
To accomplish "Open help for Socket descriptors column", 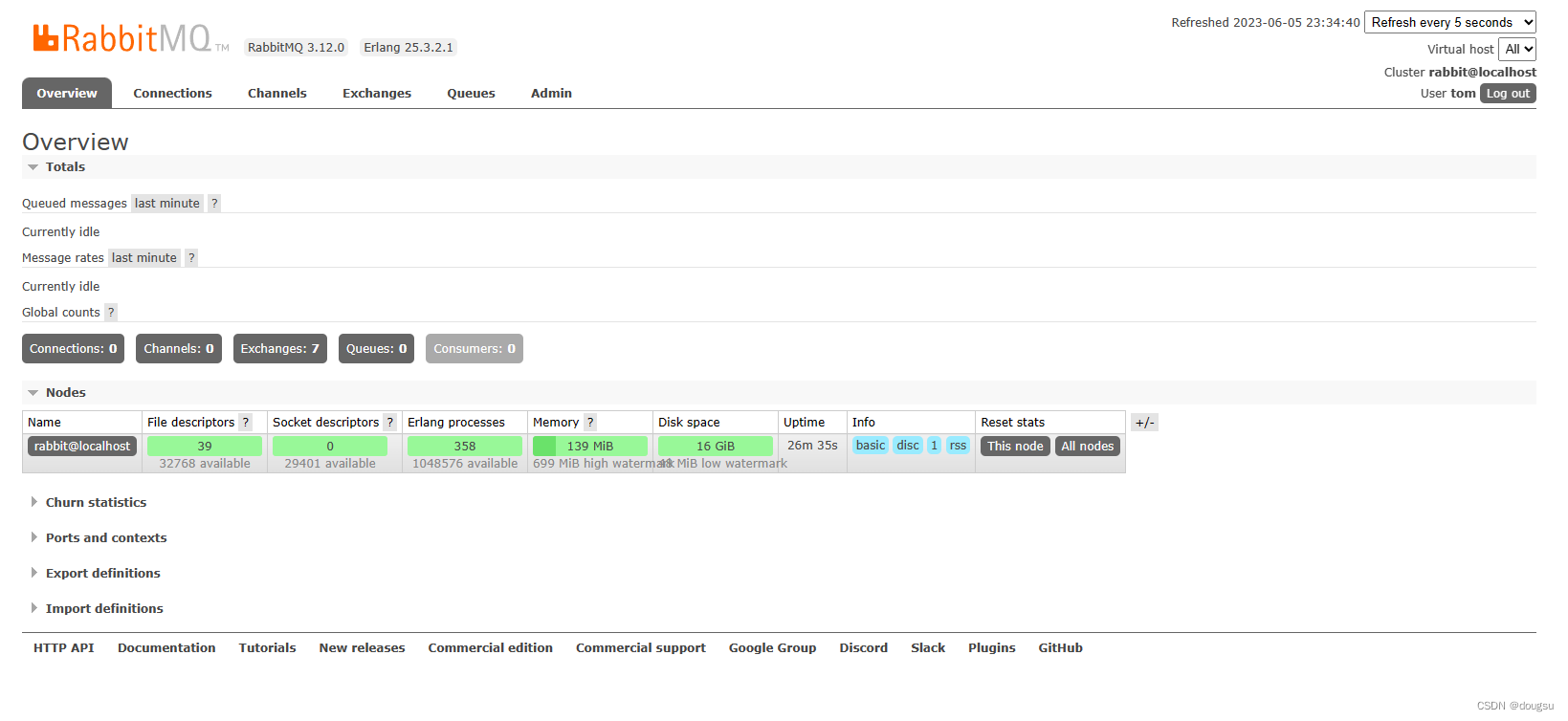I will point(390,423).
